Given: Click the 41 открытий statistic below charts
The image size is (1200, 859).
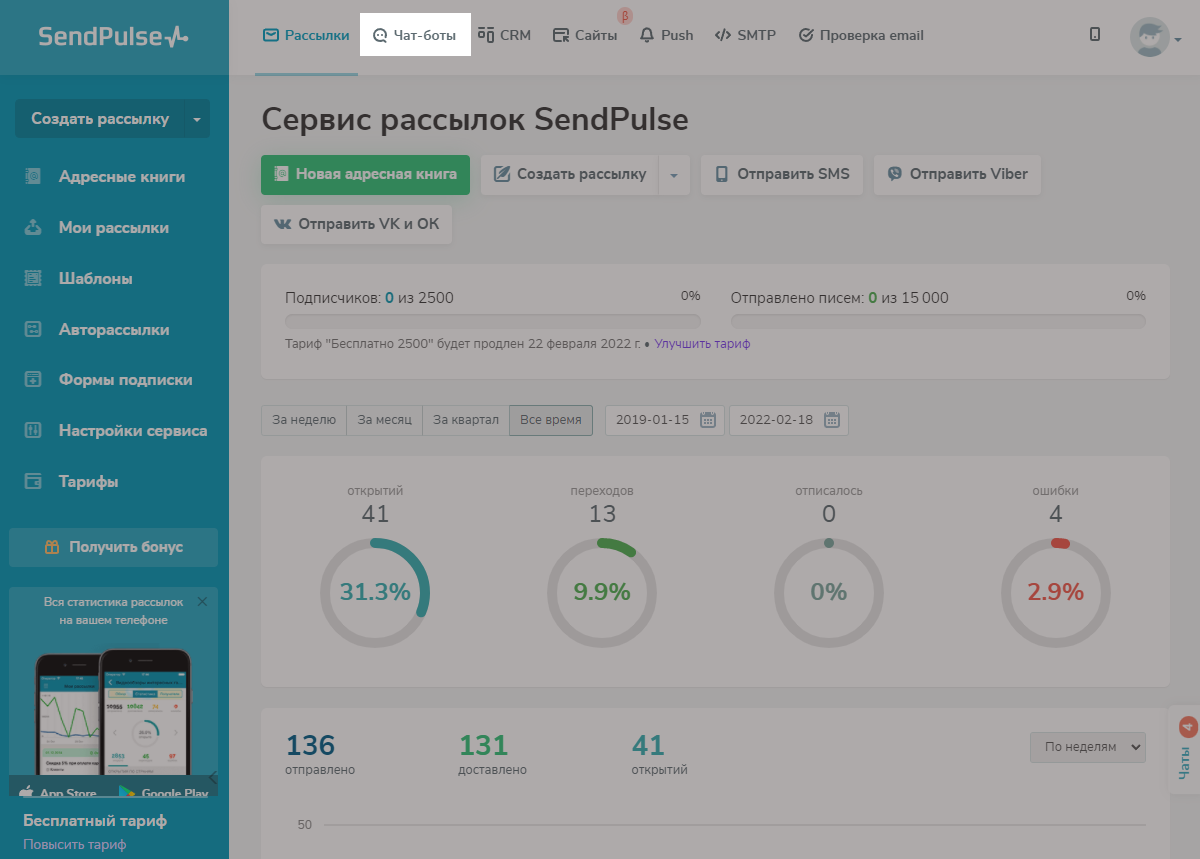Looking at the screenshot, I should click(660, 754).
